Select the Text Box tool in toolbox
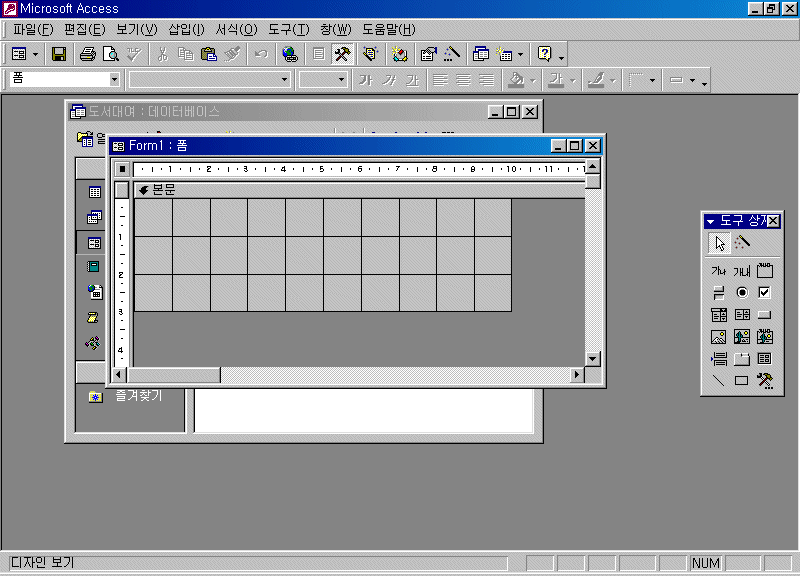The width and height of the screenshot is (800, 576). (x=742, y=271)
